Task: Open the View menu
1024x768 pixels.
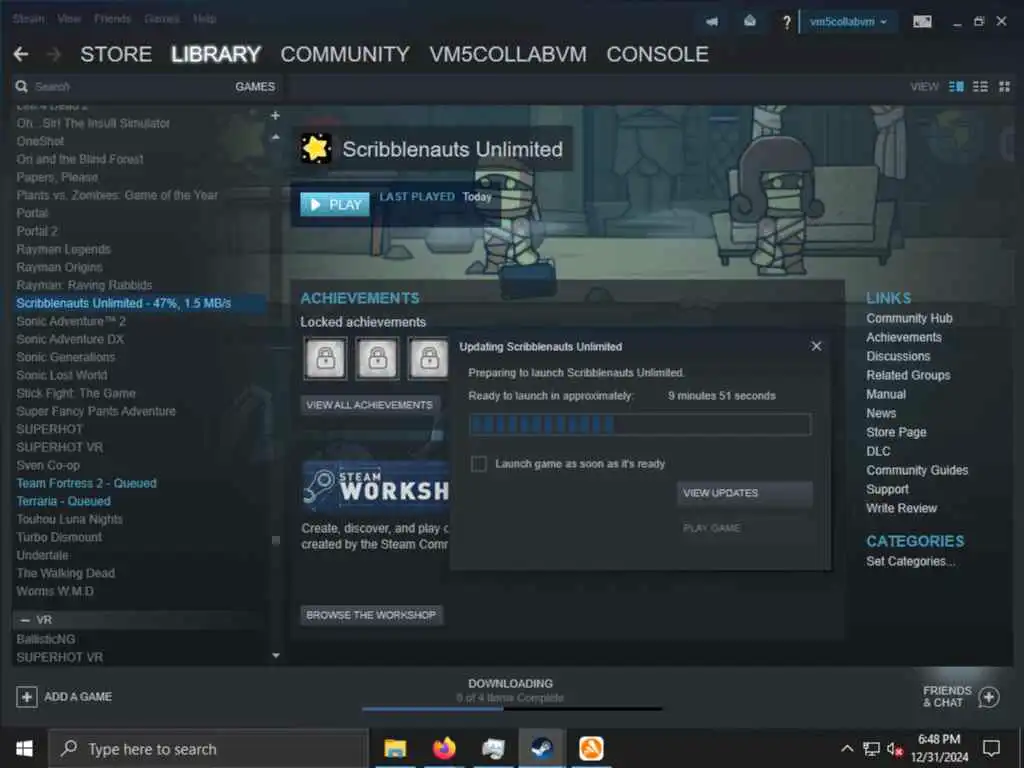Action: (69, 19)
